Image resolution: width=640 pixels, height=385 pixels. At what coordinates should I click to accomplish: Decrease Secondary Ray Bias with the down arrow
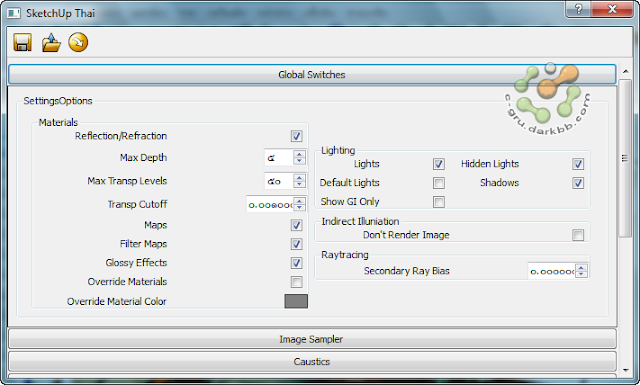click(581, 274)
